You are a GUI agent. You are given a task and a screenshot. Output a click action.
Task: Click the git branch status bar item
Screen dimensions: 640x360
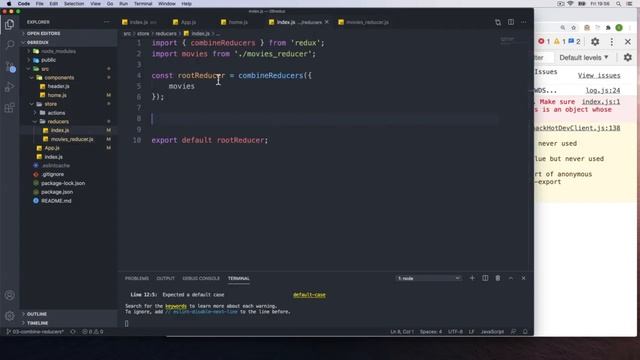pos(35,331)
